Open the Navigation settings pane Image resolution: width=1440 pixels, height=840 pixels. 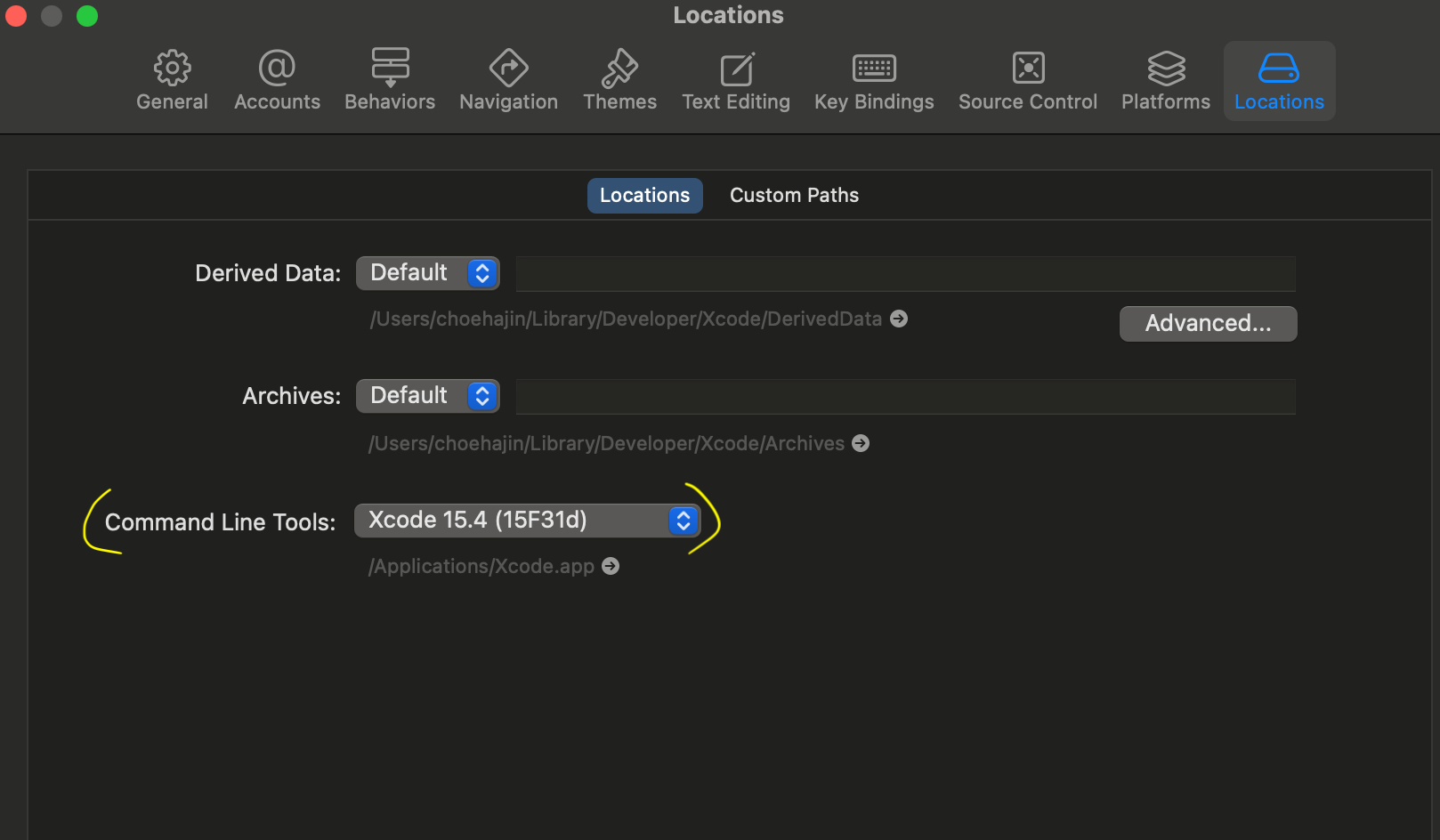[508, 81]
